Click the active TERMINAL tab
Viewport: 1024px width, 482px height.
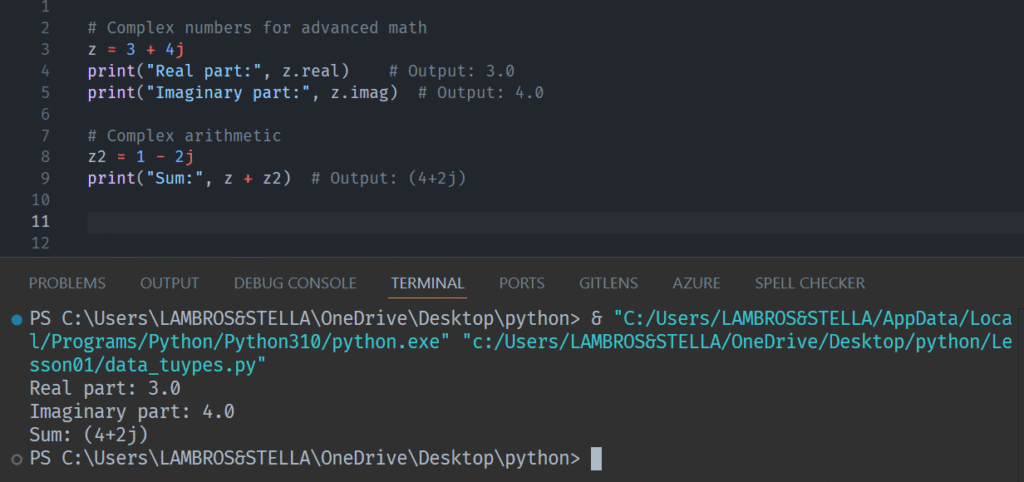pos(427,283)
